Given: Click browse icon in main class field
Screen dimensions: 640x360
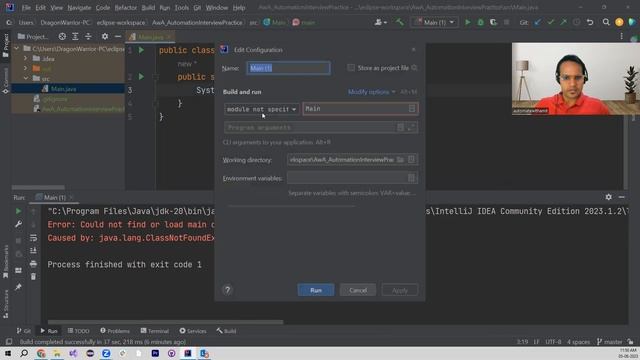Looking at the screenshot, I should 412,109.
